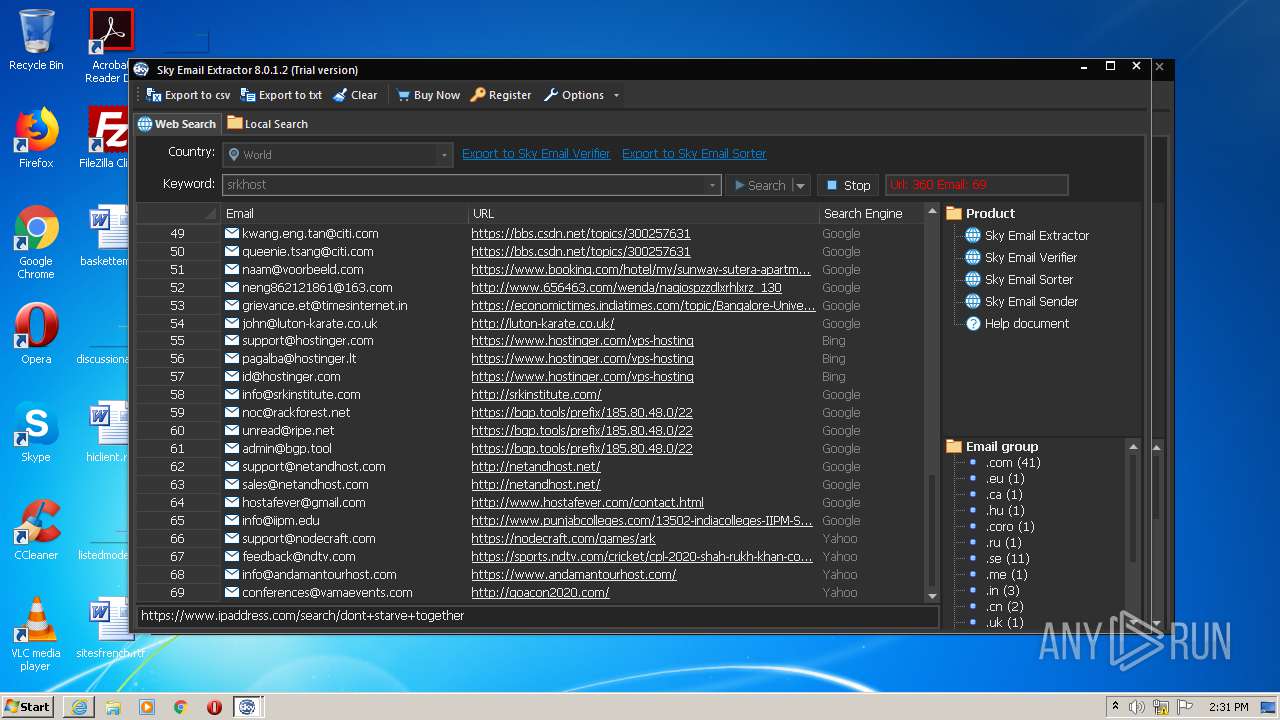Select email noc@rackforest.net row
The image size is (1280, 720).
click(x=530, y=413)
